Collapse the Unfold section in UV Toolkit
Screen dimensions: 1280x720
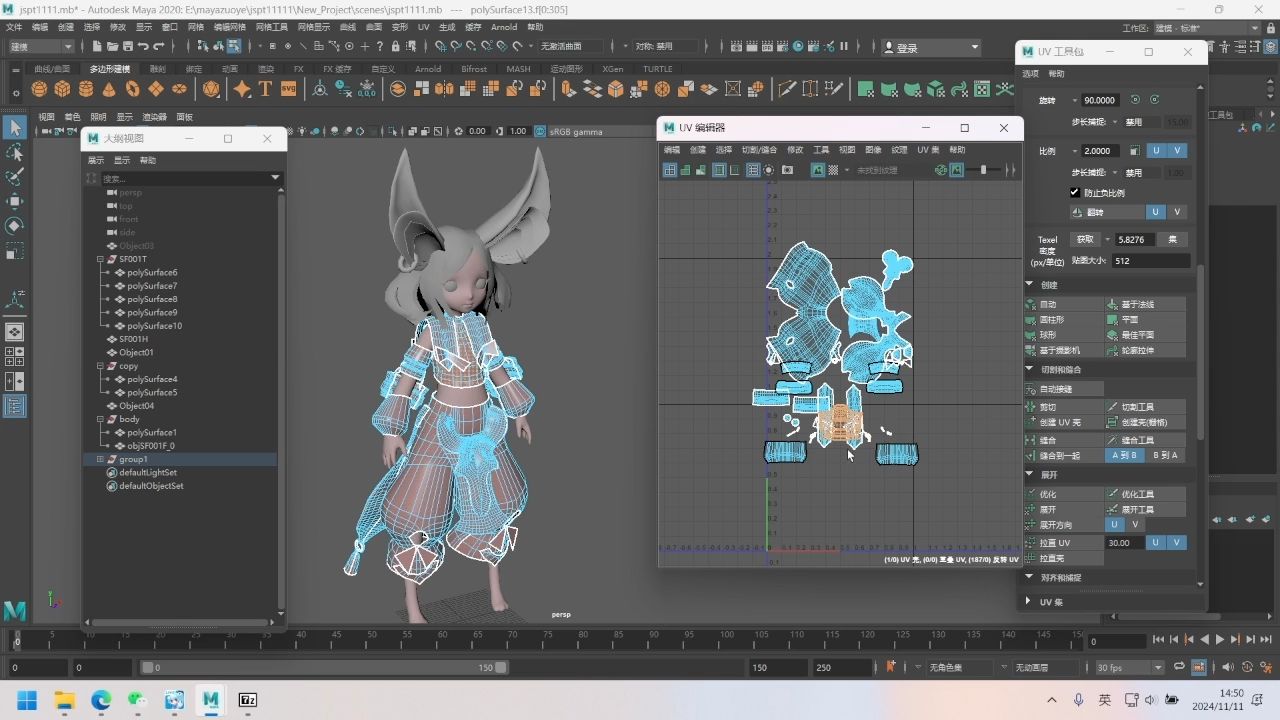pos(1029,474)
